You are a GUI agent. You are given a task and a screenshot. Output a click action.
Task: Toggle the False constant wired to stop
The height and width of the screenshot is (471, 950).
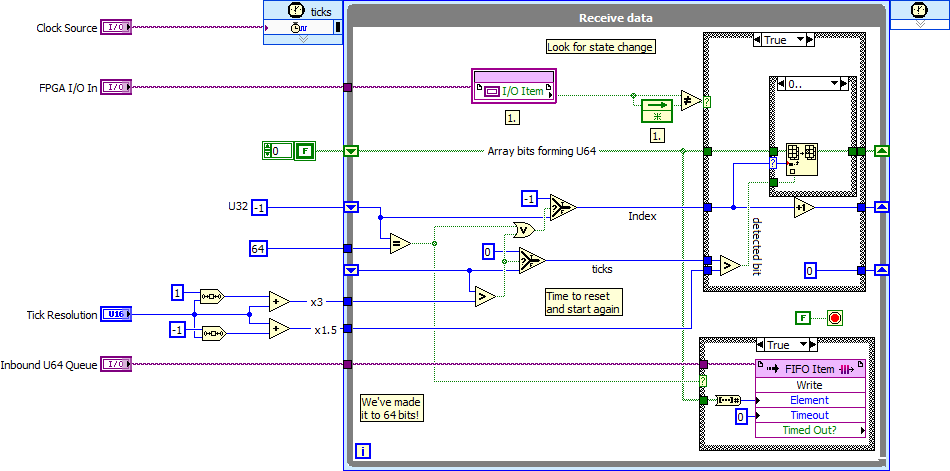[803, 318]
